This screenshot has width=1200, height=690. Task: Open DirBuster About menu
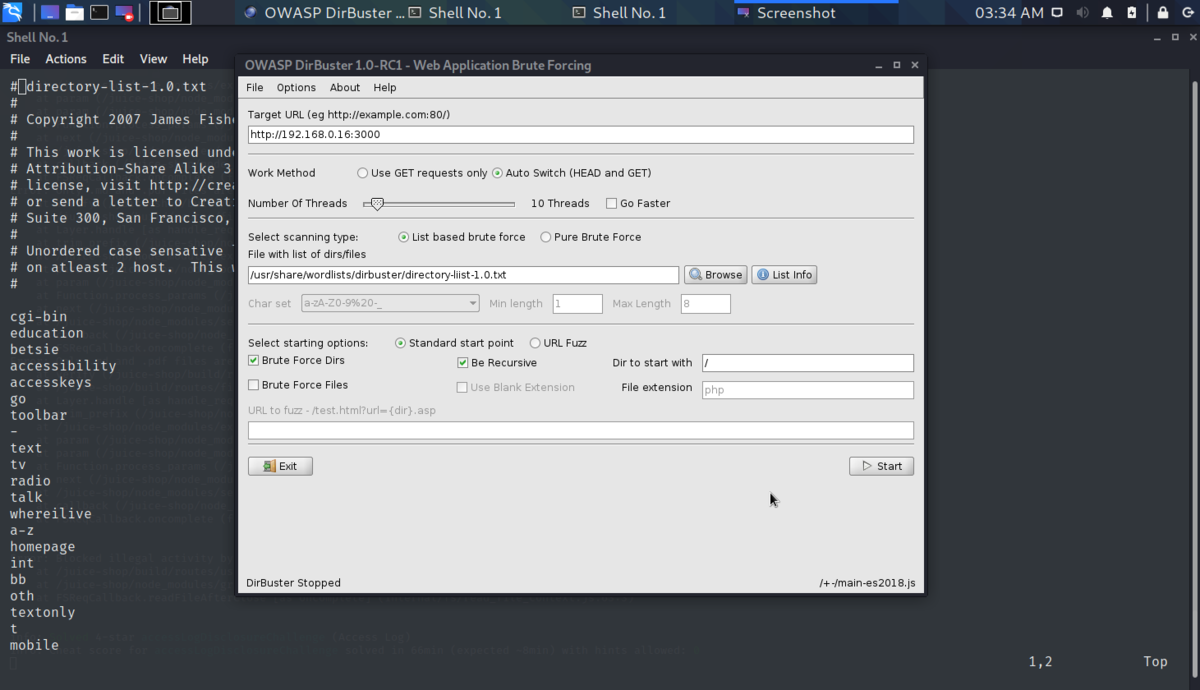pos(345,88)
